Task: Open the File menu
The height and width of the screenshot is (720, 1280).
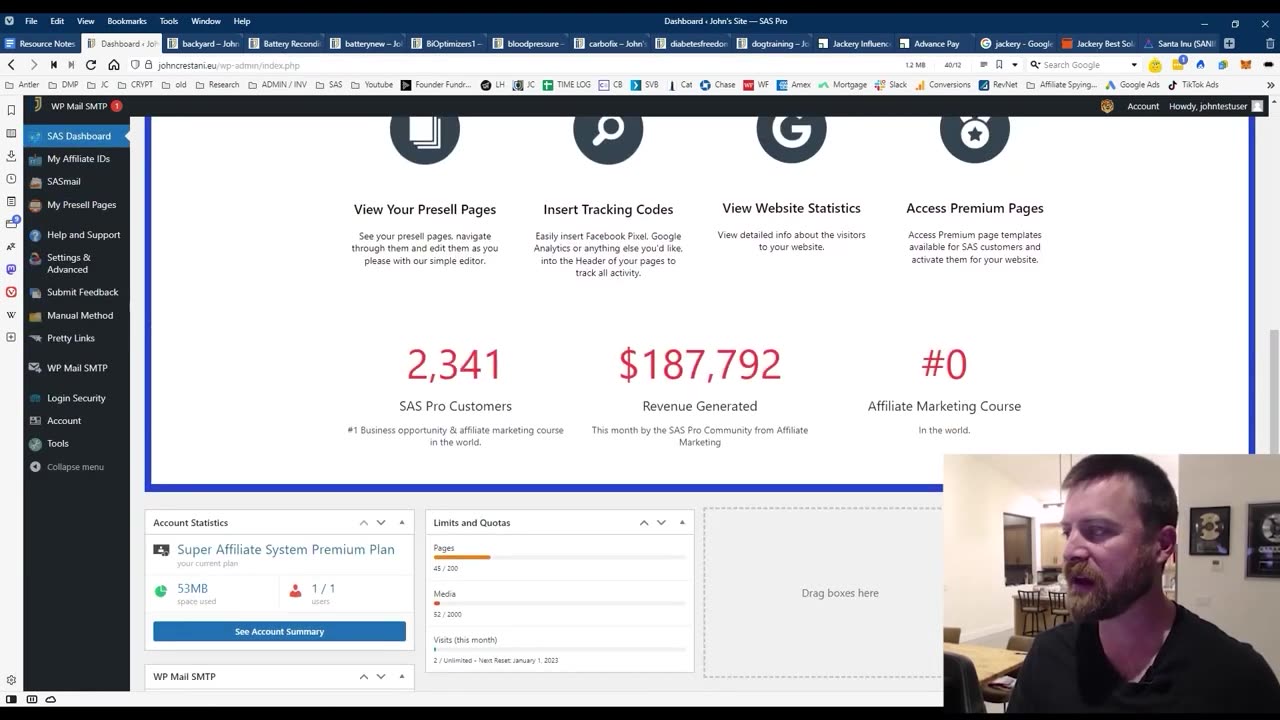Action: tap(31, 21)
